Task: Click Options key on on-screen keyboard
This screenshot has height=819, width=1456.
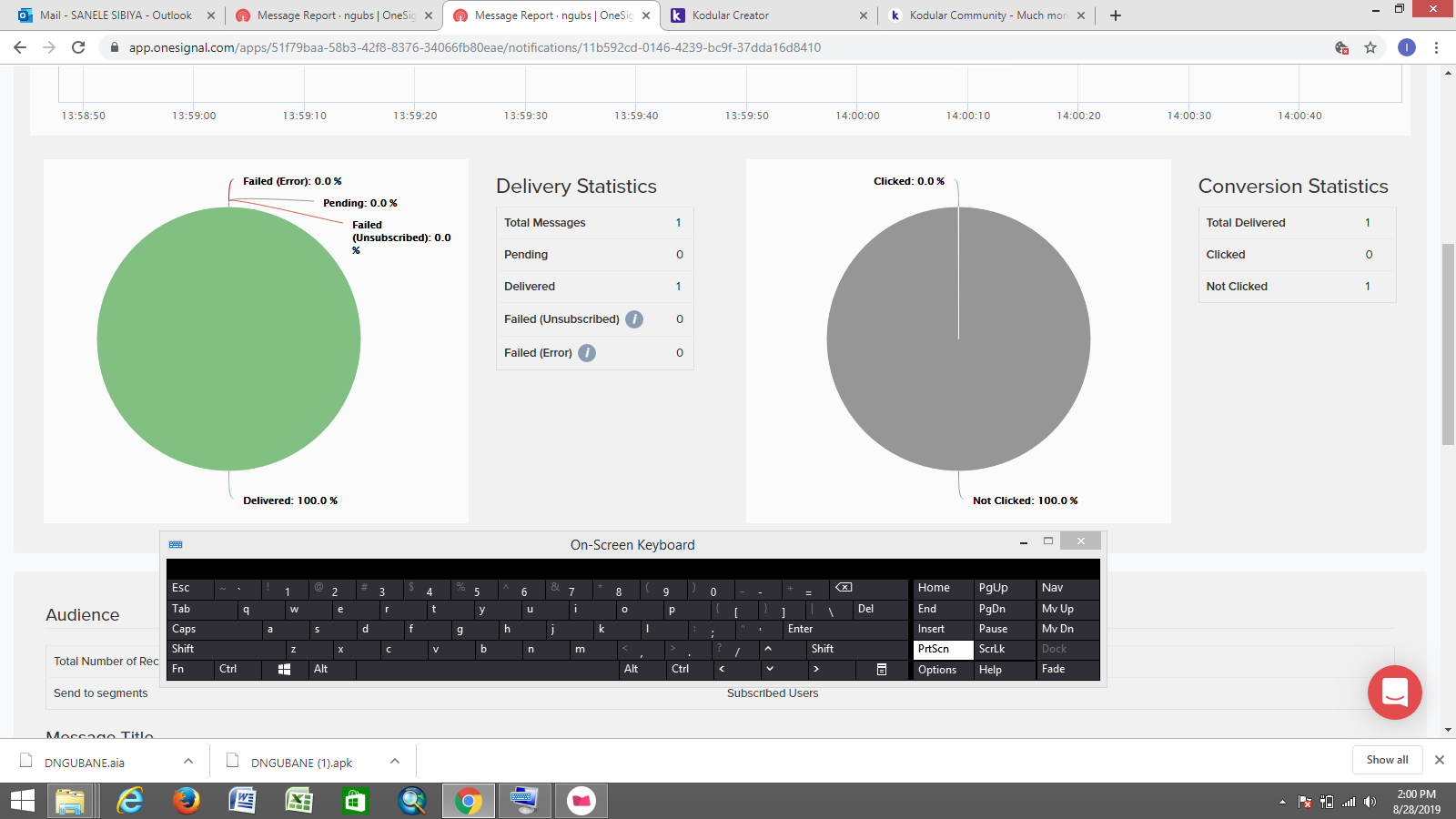Action: tap(943, 670)
